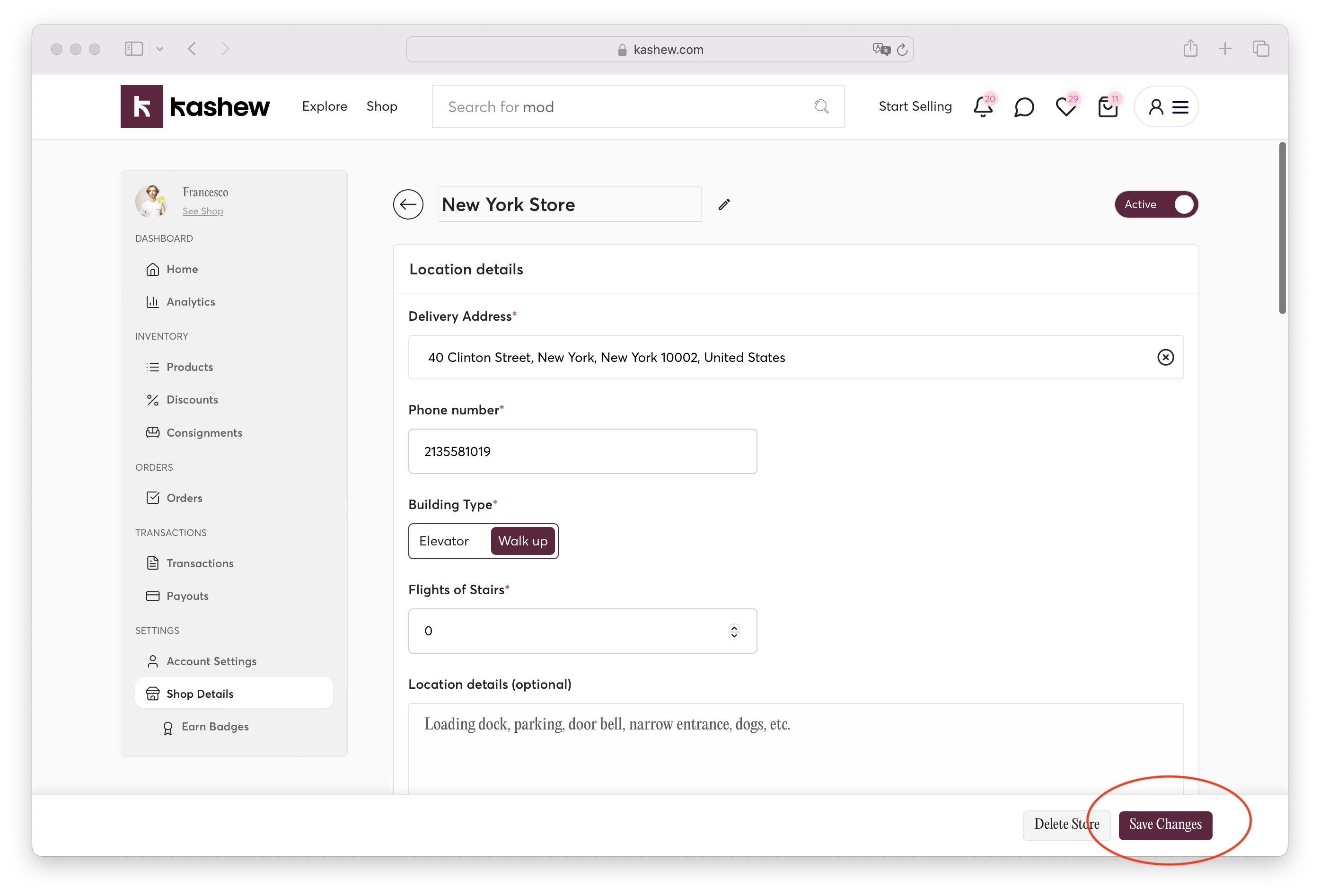Expand the Safari sidebar dropdown chevron

[x=160, y=49]
